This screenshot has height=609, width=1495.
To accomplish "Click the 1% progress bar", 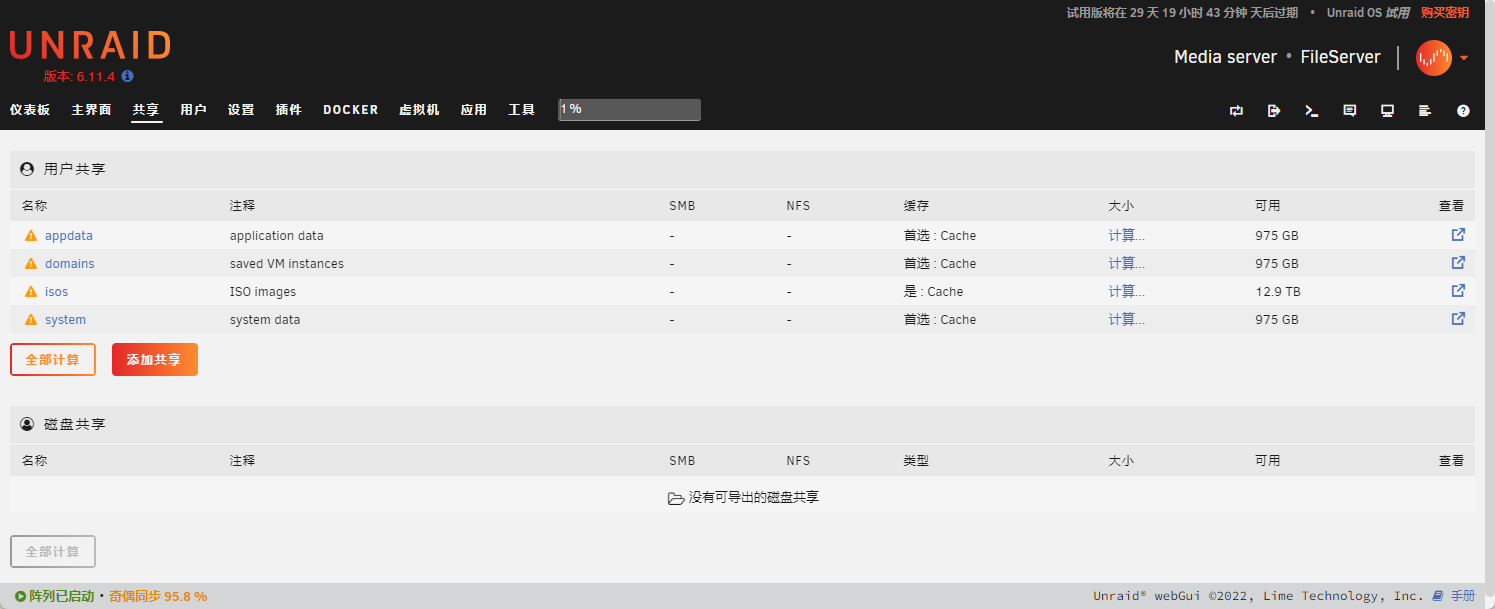I will click(x=629, y=109).
